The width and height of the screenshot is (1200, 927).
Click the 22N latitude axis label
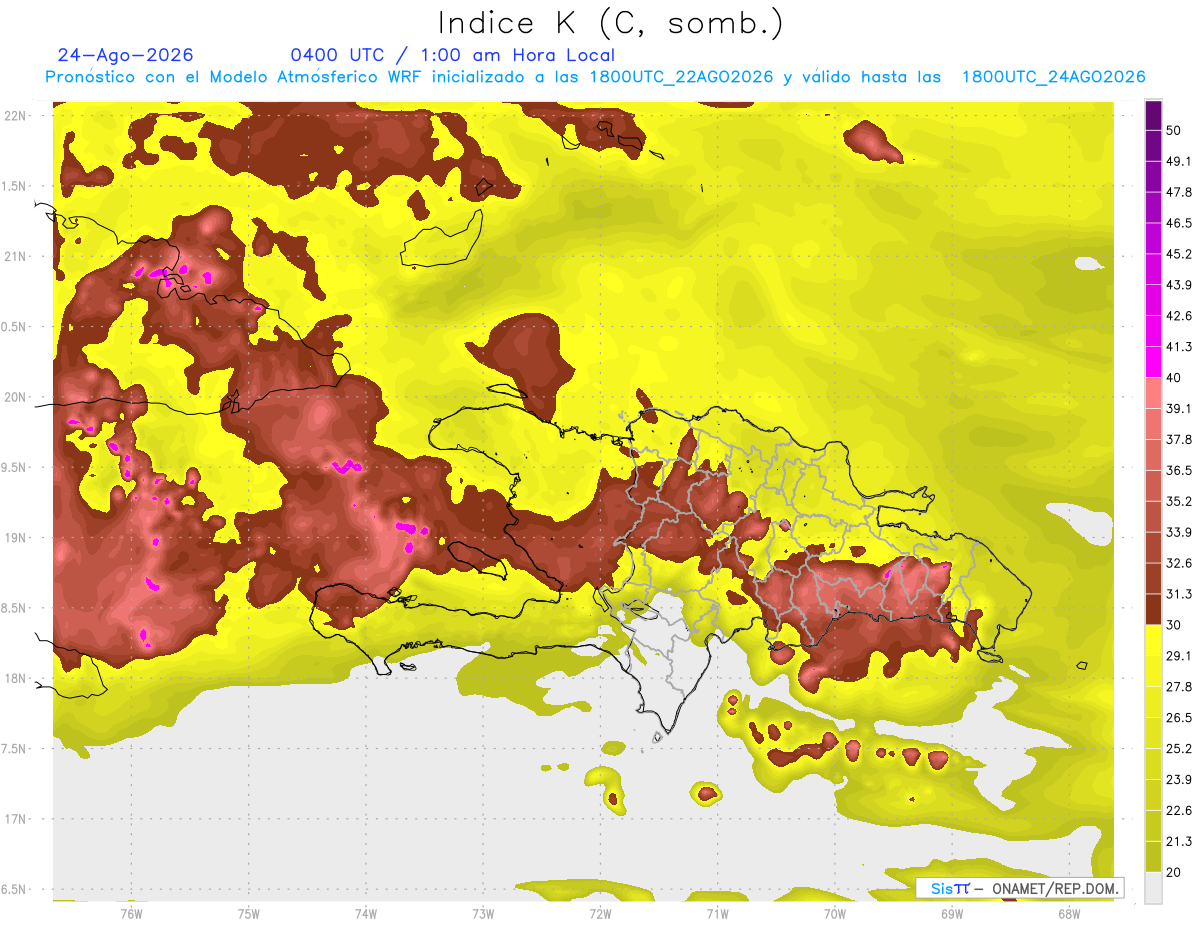click(x=15, y=115)
